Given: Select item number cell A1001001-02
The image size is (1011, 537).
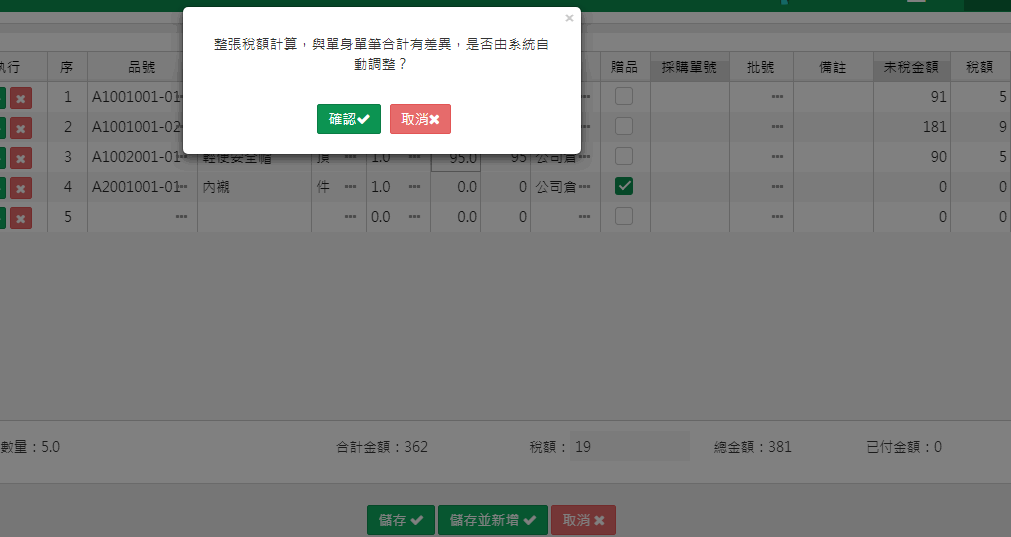Looking at the screenshot, I should (136, 127).
